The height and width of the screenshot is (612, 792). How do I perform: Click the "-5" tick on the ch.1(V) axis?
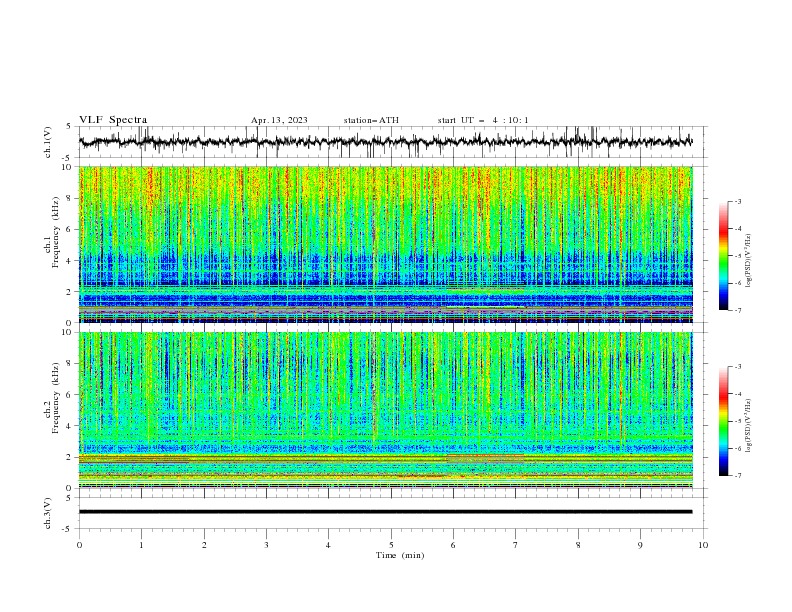[68, 158]
